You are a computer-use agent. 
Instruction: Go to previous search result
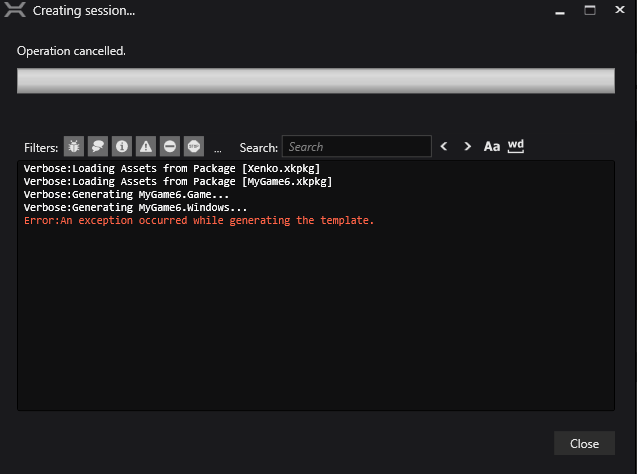[x=444, y=146]
